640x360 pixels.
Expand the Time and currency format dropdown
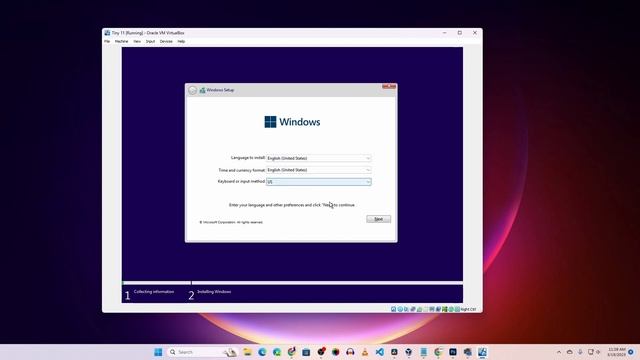click(x=318, y=170)
